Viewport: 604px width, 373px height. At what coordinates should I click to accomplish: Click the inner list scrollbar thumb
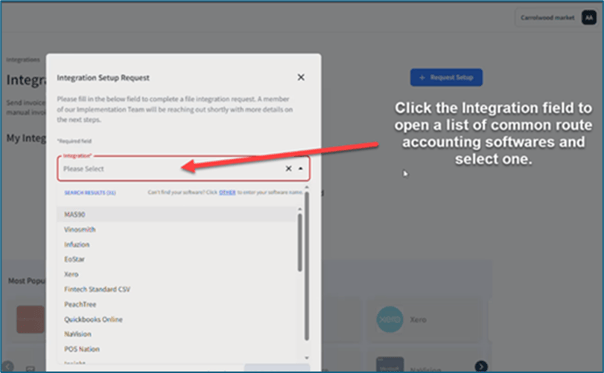coord(300,242)
